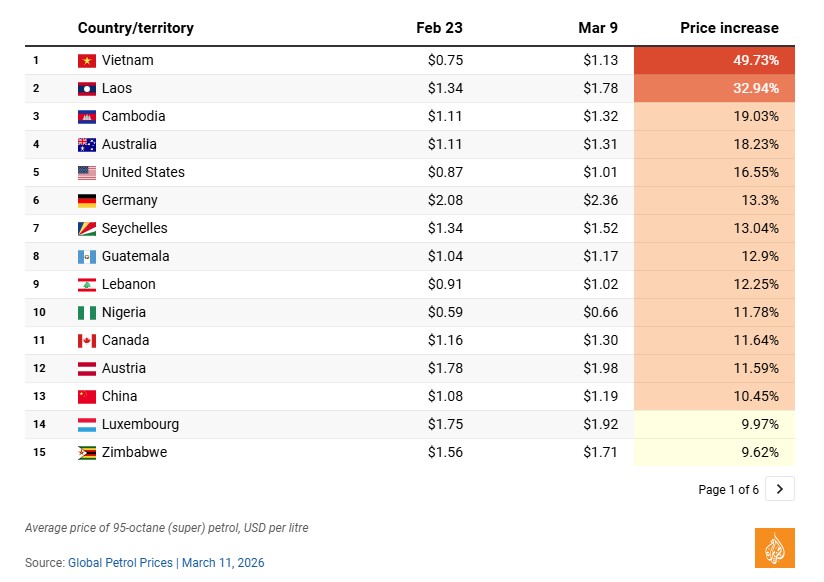
Task: Click the Vietnam flag icon
Action: coord(87,60)
